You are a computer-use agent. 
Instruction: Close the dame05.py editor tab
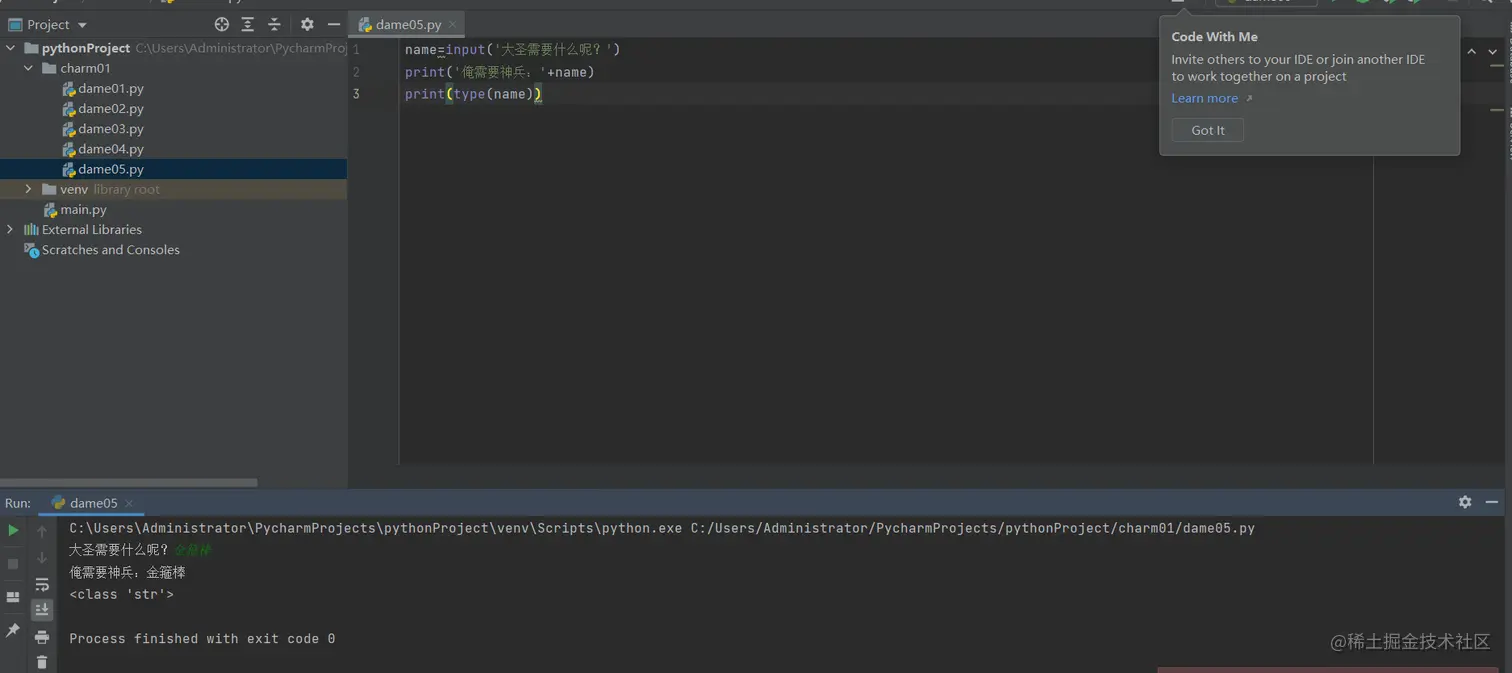click(x=453, y=24)
